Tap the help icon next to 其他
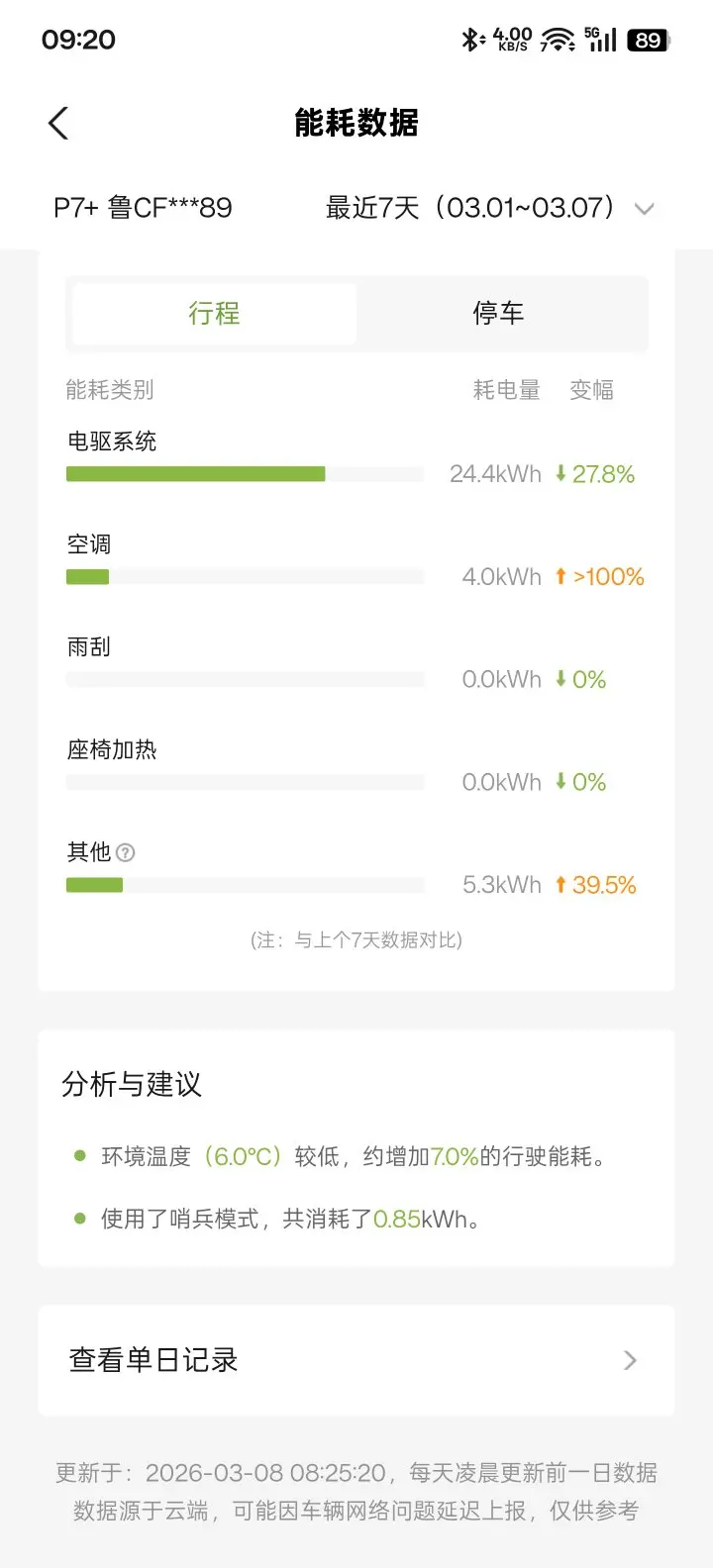 click(126, 852)
